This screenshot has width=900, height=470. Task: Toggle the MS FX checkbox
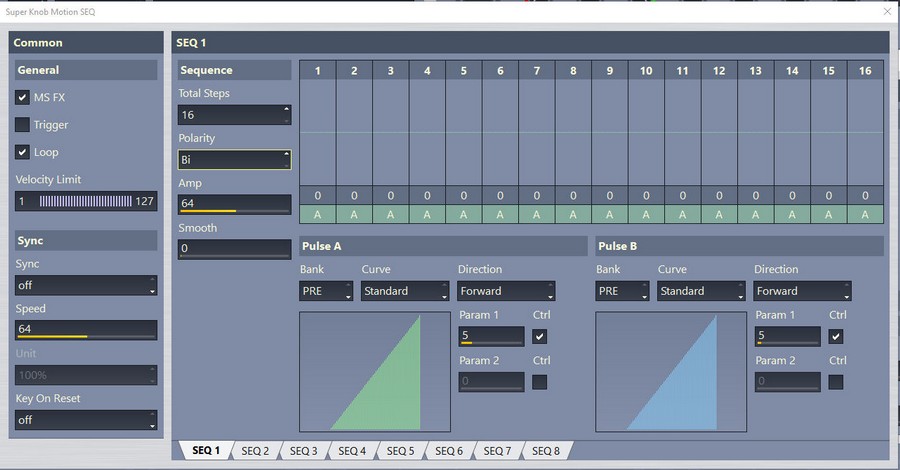[22, 98]
